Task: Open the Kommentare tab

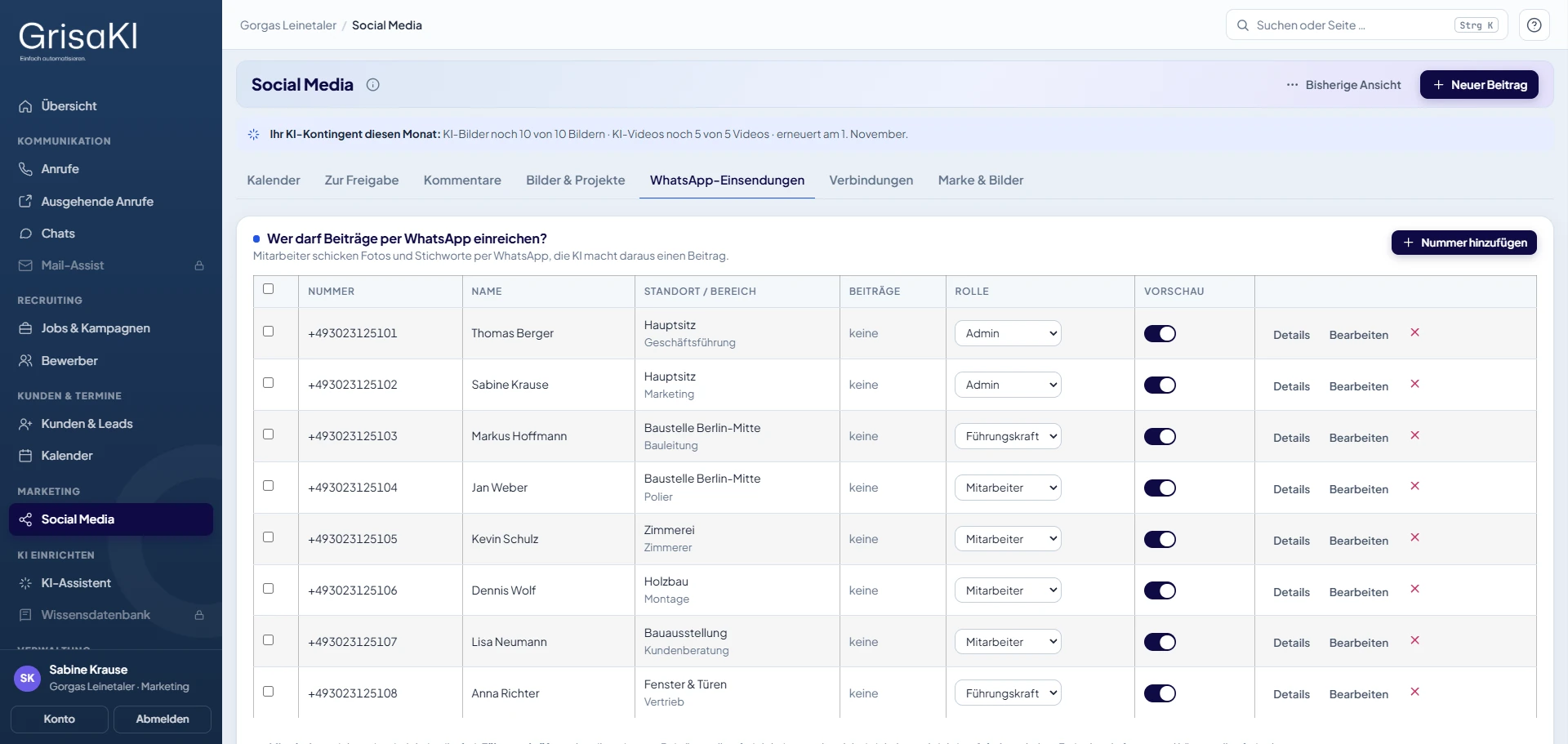Action: pos(462,180)
